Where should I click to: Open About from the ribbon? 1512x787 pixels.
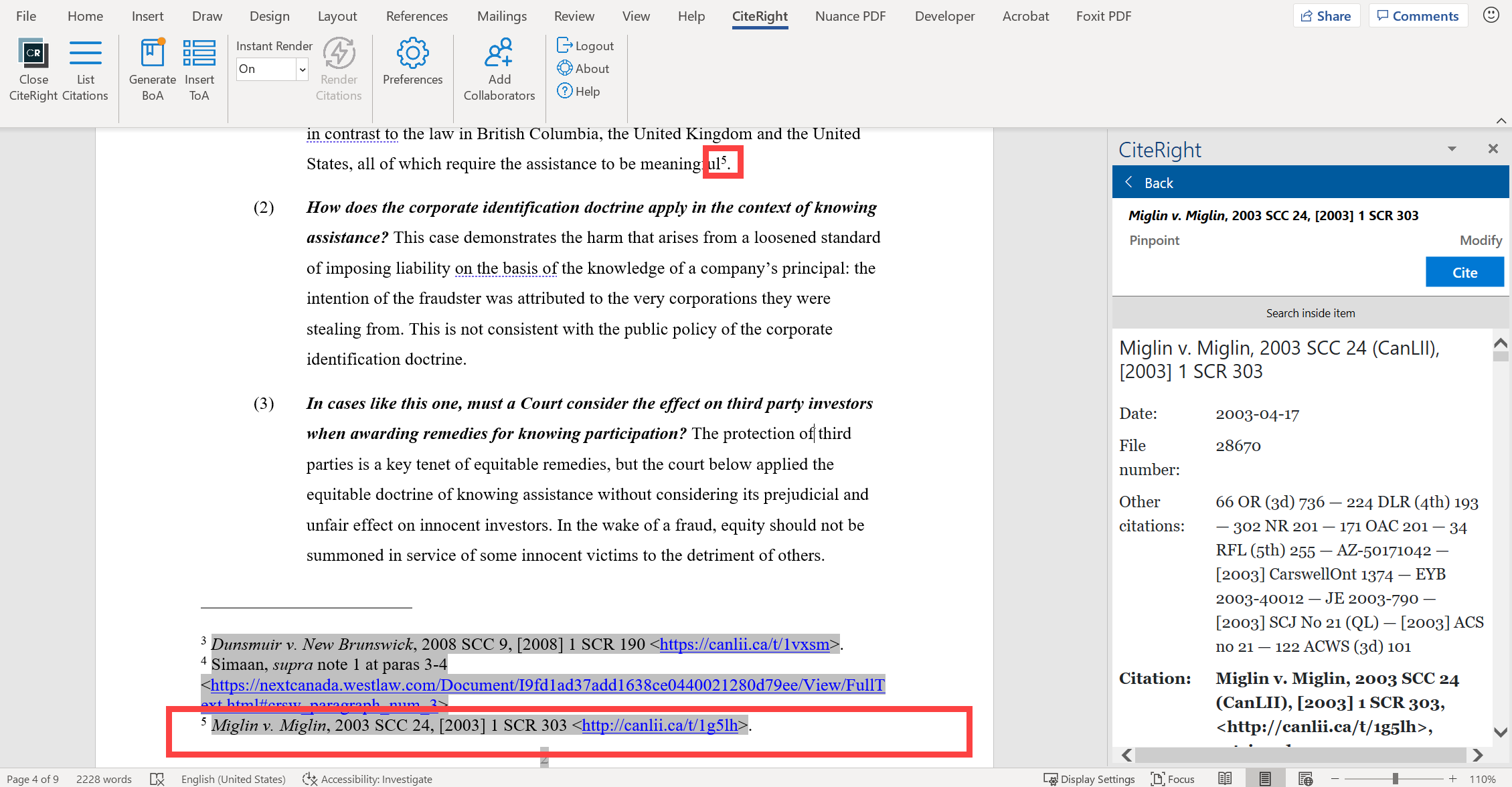point(583,68)
